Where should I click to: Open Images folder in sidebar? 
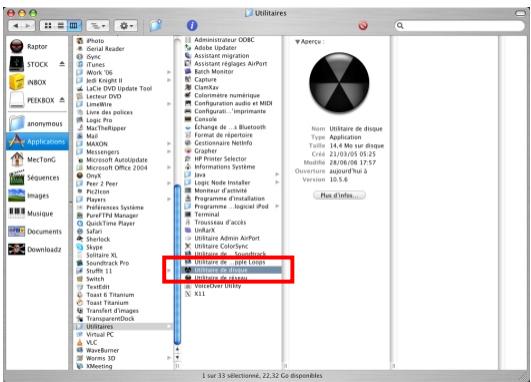pyautogui.click(x=37, y=196)
